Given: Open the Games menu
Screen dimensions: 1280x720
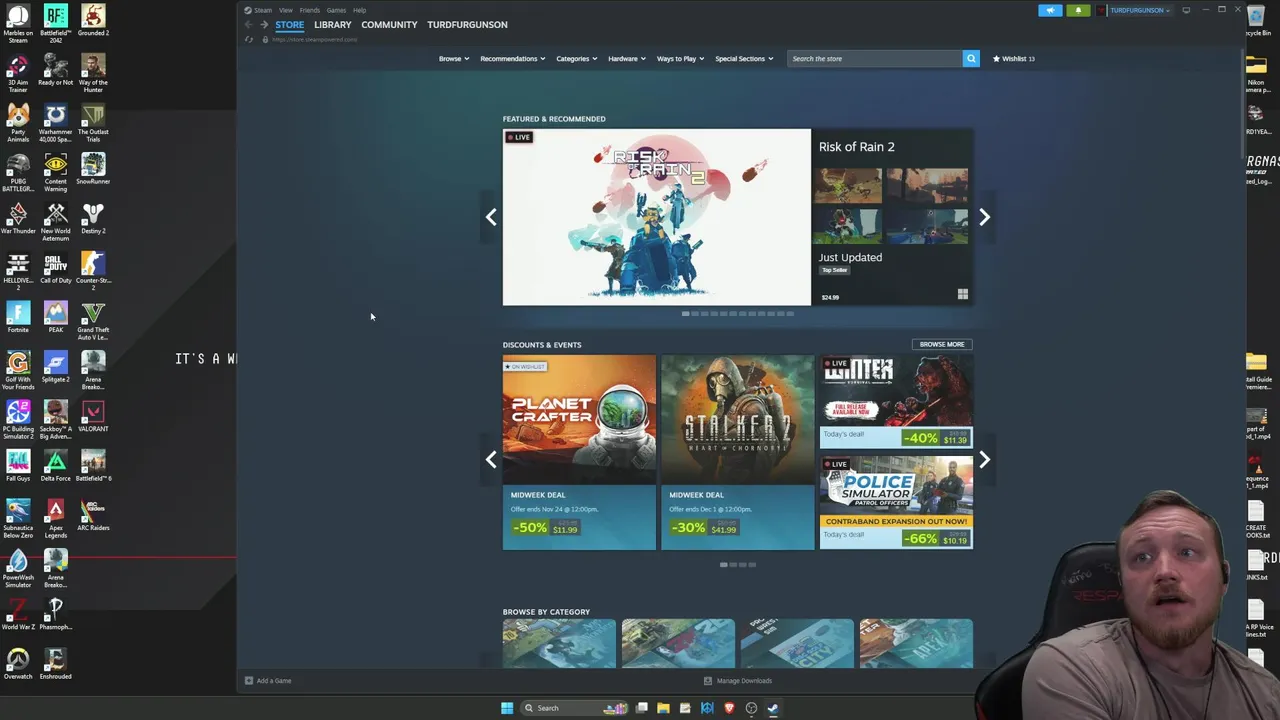Looking at the screenshot, I should [336, 10].
